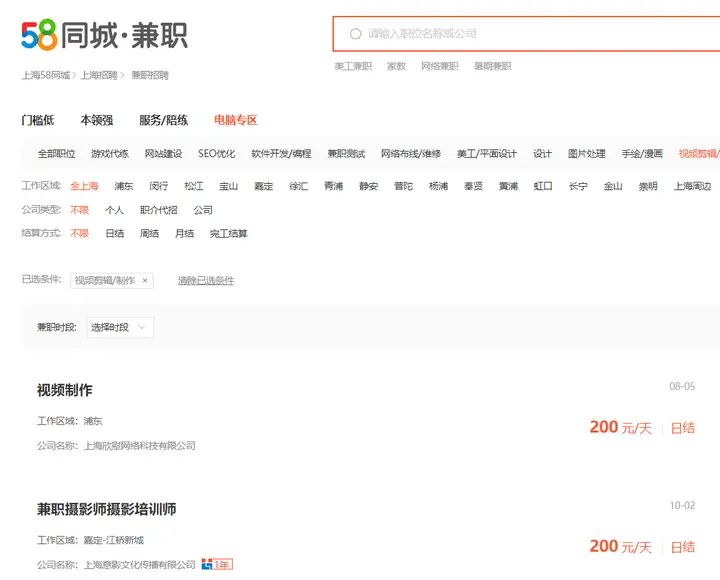Set settlement method to 周结
The image size is (720, 580).
[x=149, y=233]
